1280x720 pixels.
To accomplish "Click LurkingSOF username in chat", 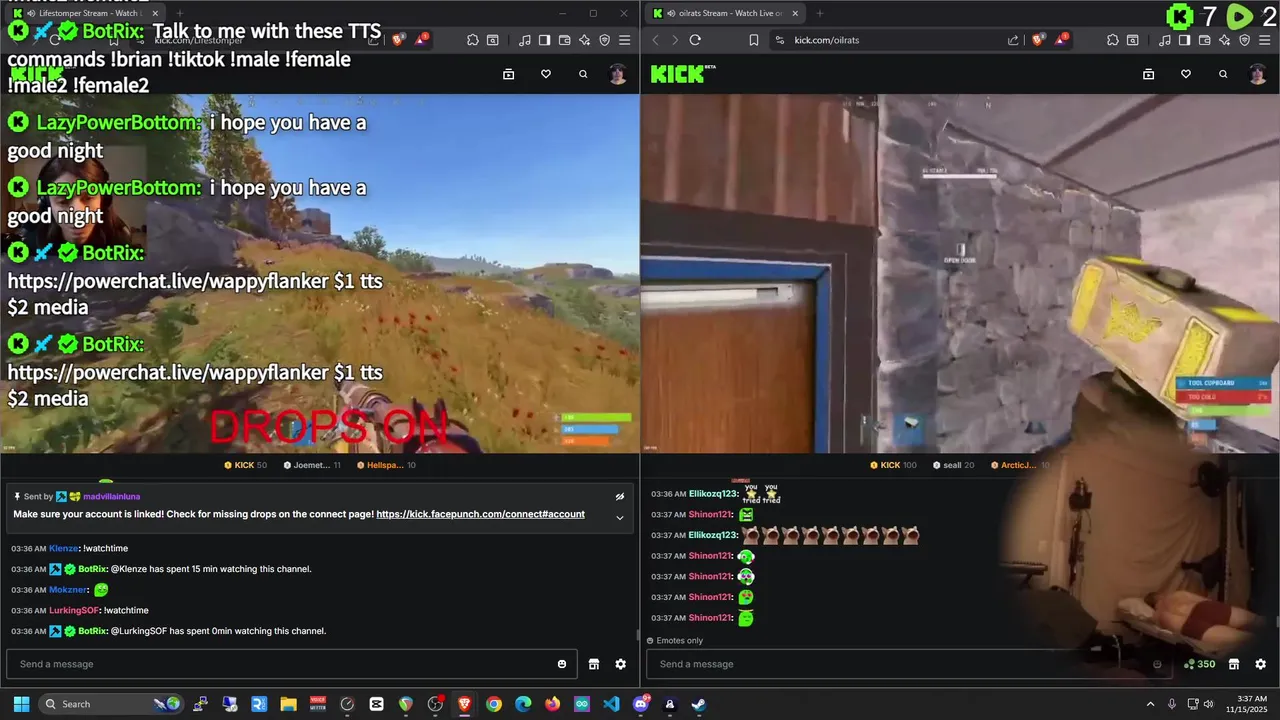I will (74, 611).
